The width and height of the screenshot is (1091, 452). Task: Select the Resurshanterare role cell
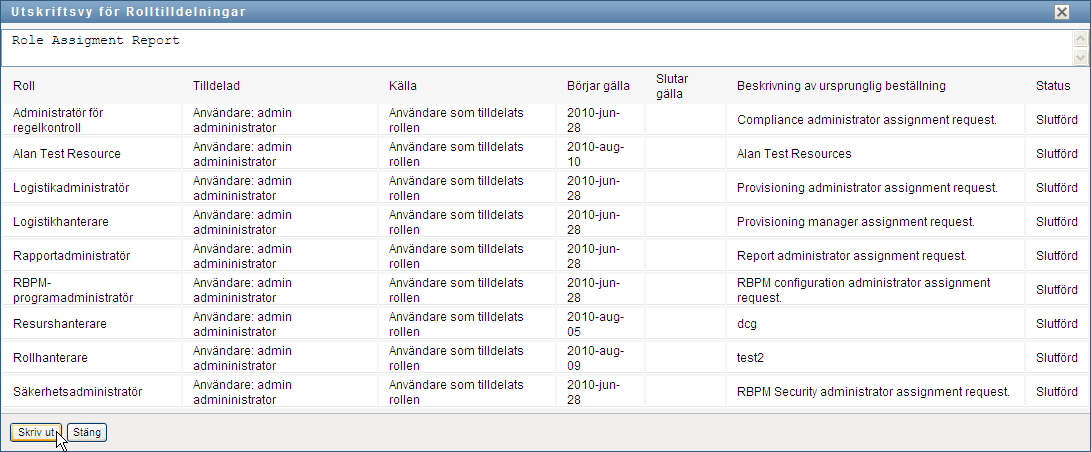[x=91, y=324]
